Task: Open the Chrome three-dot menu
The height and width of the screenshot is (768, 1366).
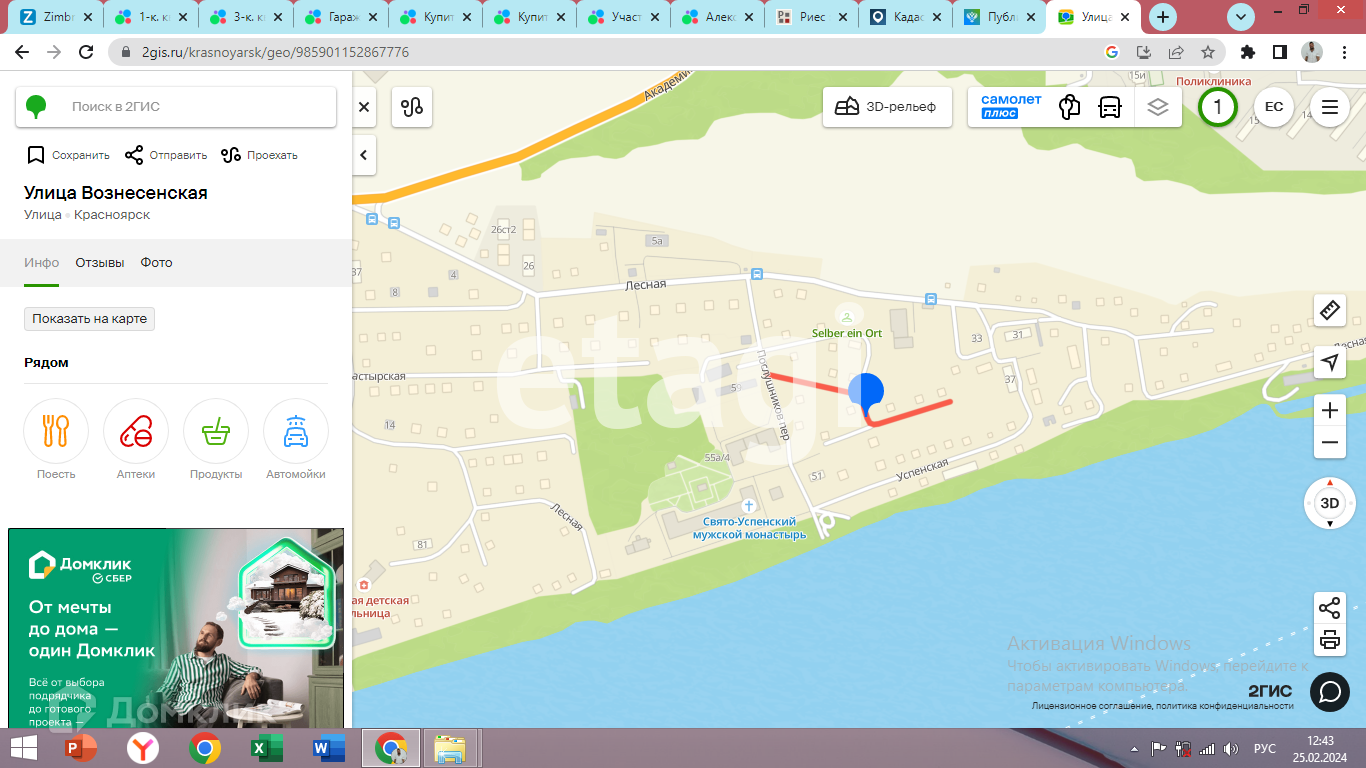Action: 1344,52
